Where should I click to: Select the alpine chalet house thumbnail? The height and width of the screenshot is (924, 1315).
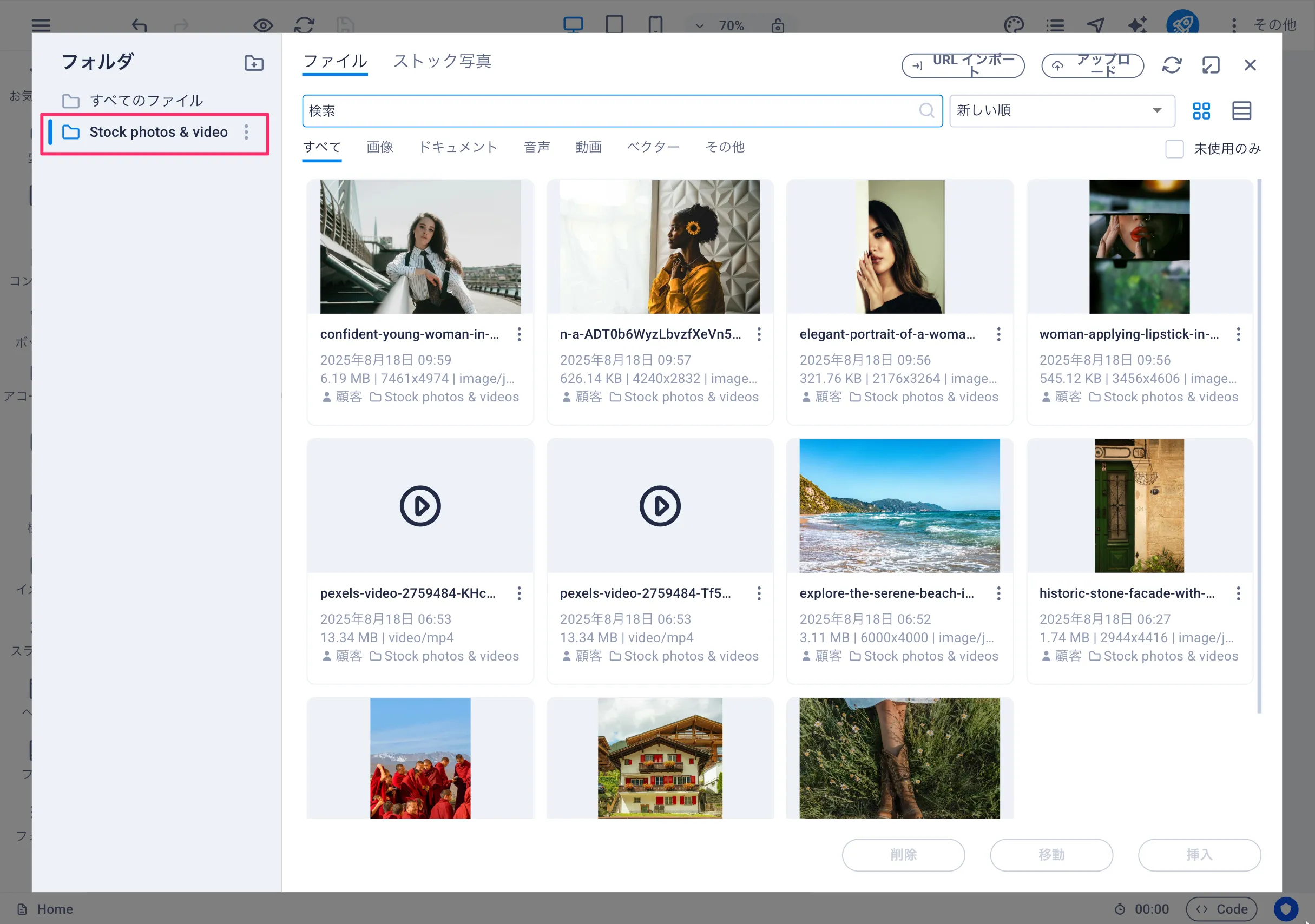pyautogui.click(x=660, y=758)
